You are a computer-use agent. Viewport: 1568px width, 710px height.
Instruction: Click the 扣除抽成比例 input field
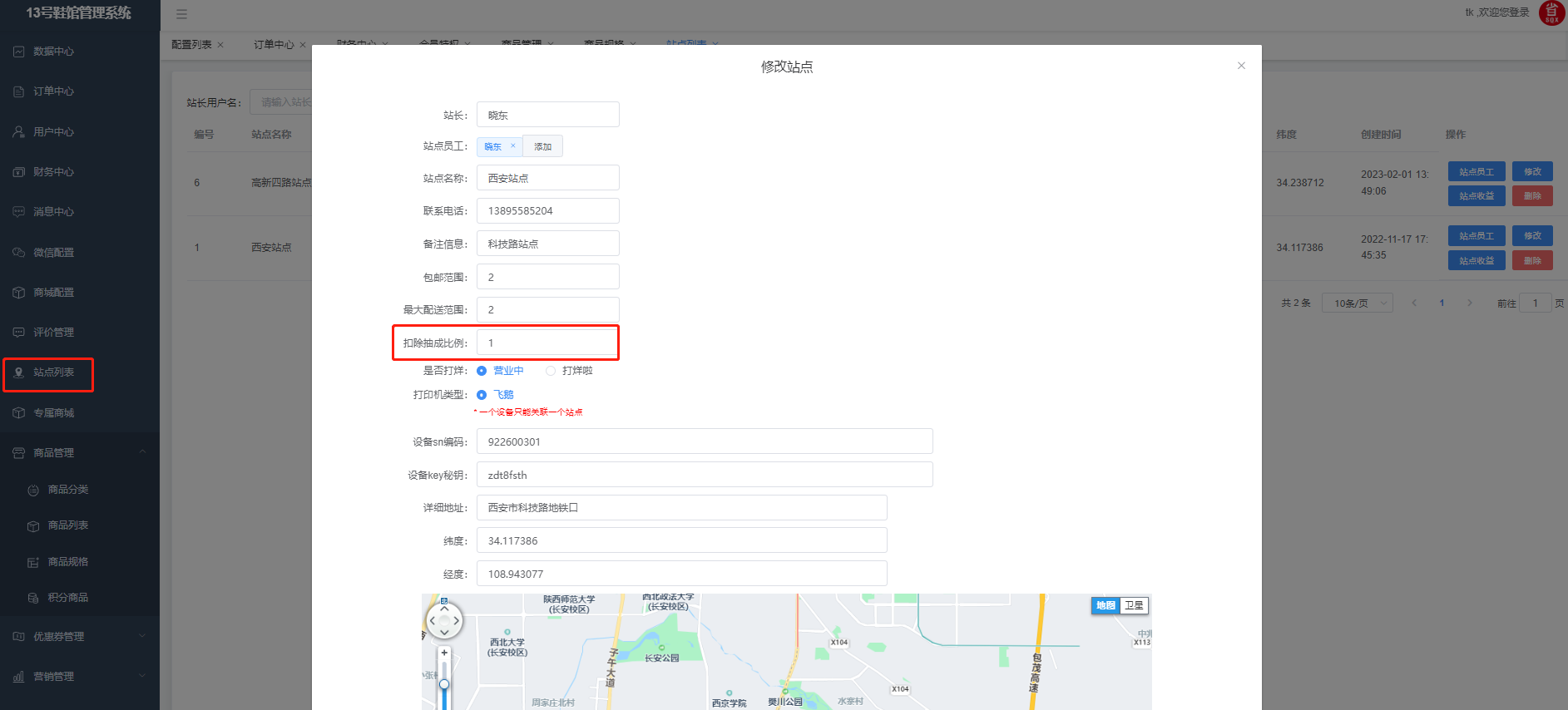point(547,343)
